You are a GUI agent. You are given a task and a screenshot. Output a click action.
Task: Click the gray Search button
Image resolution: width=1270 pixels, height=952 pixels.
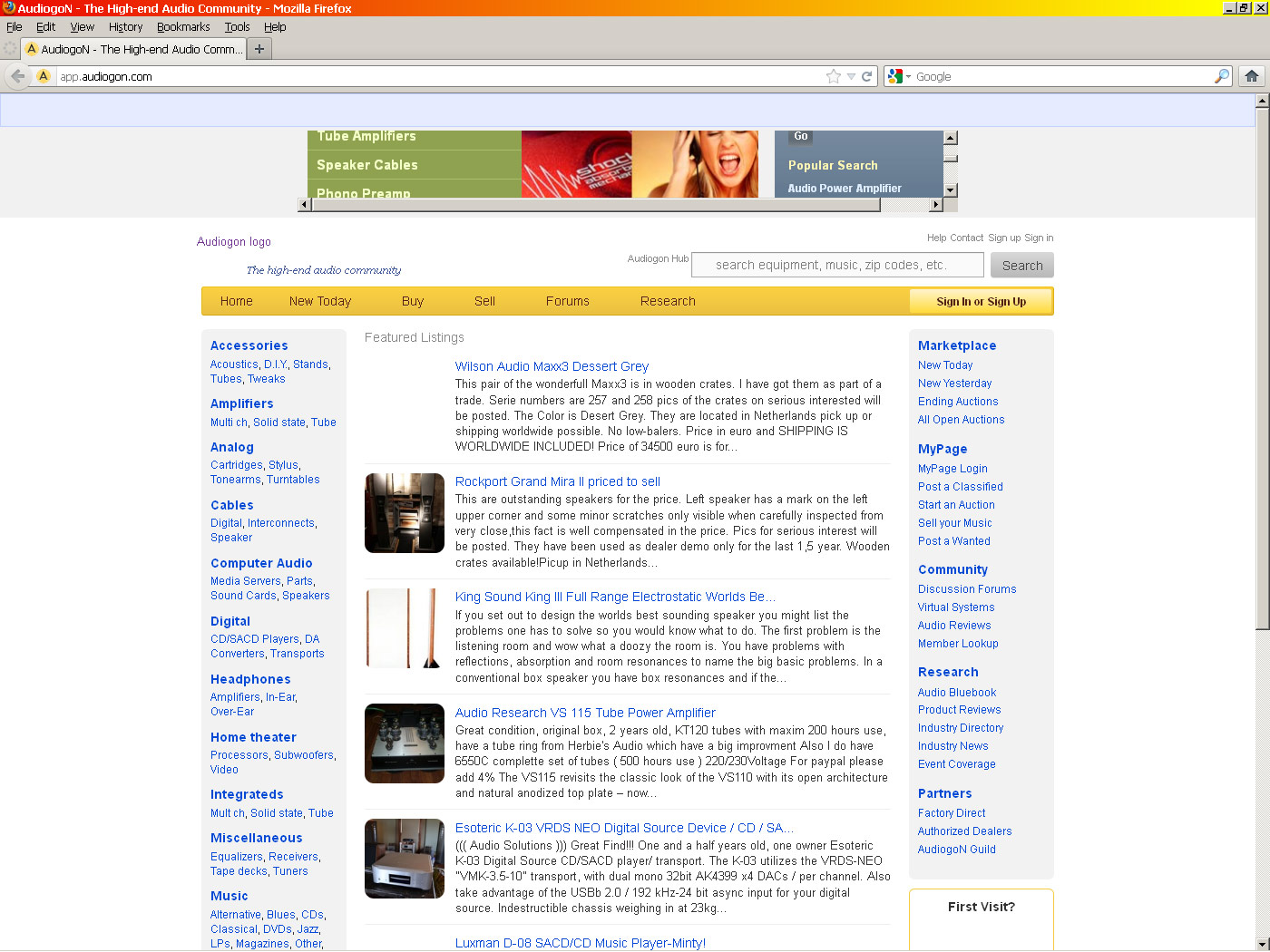(1022, 266)
